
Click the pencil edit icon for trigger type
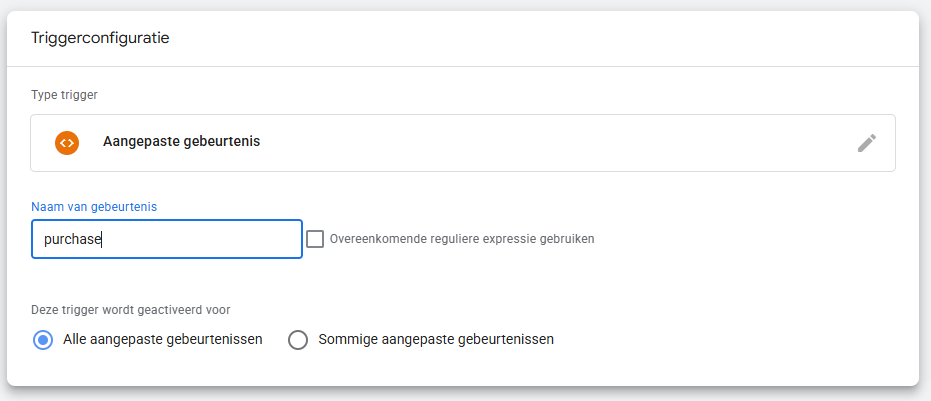866,143
